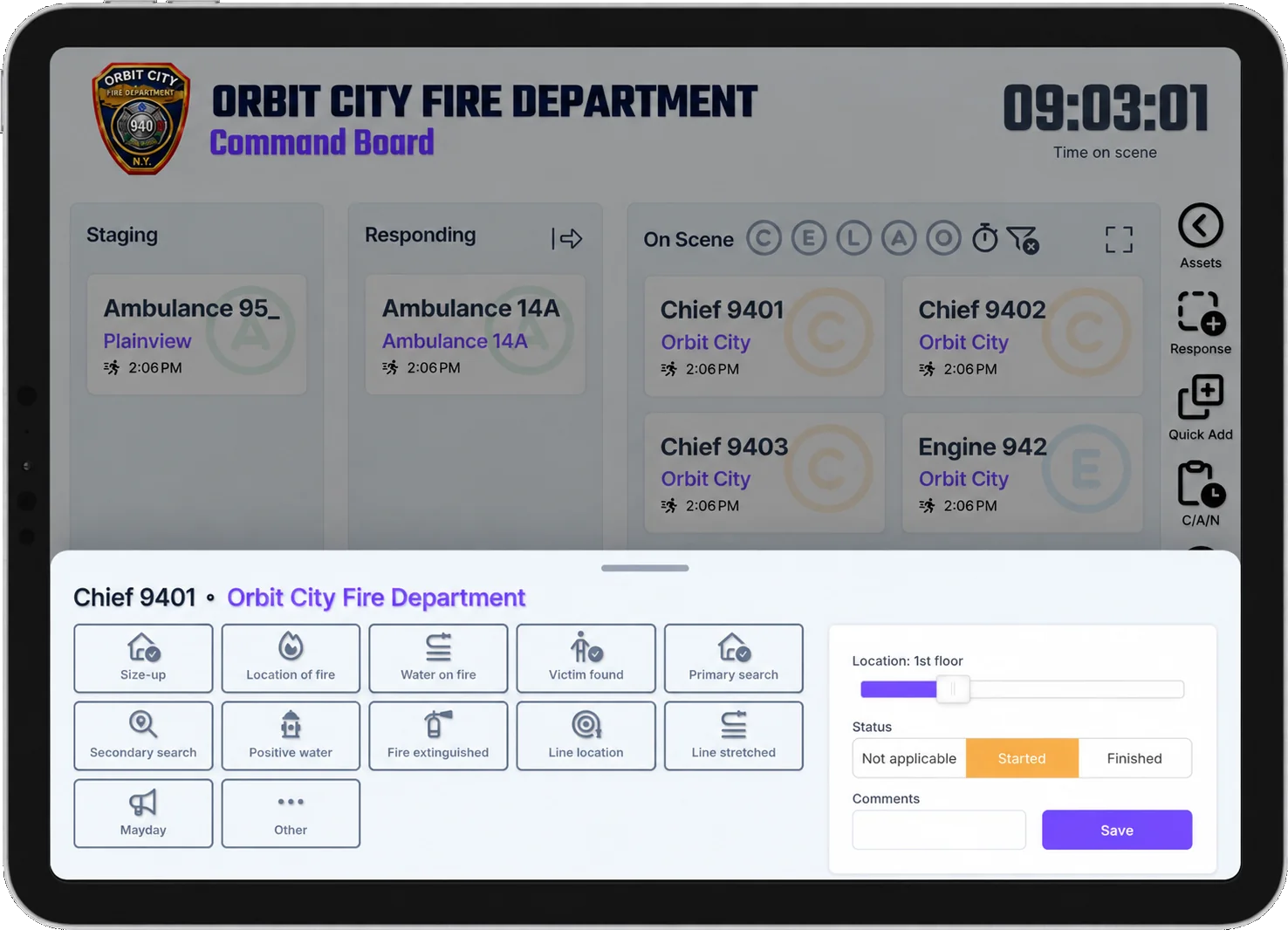The height and width of the screenshot is (930, 1288).
Task: Open the Ambulance 95_ card in Staging
Action: click(196, 335)
